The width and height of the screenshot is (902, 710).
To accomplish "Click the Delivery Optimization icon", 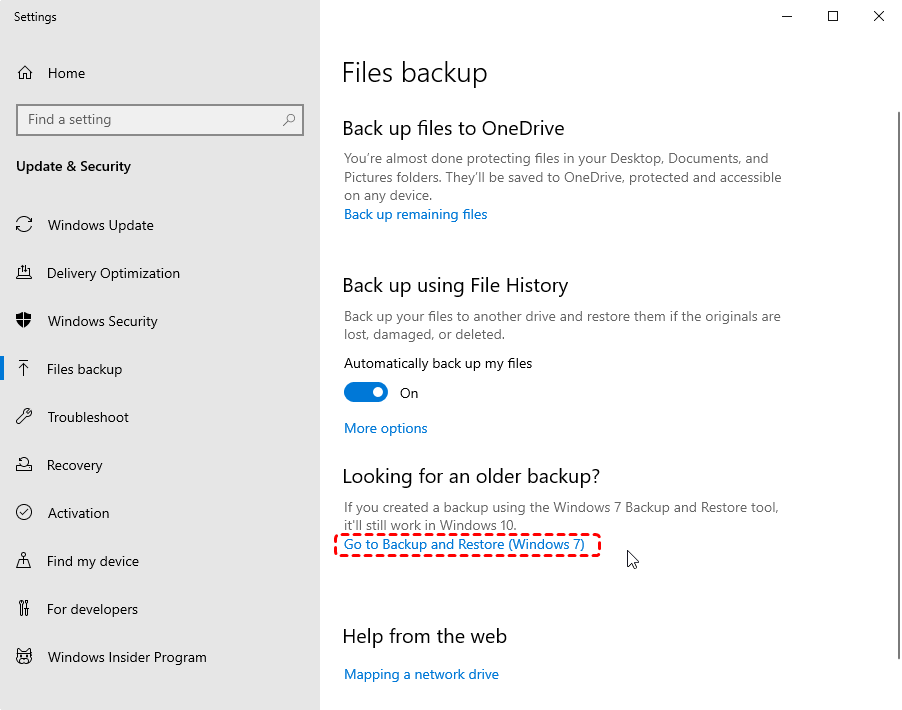I will (24, 273).
